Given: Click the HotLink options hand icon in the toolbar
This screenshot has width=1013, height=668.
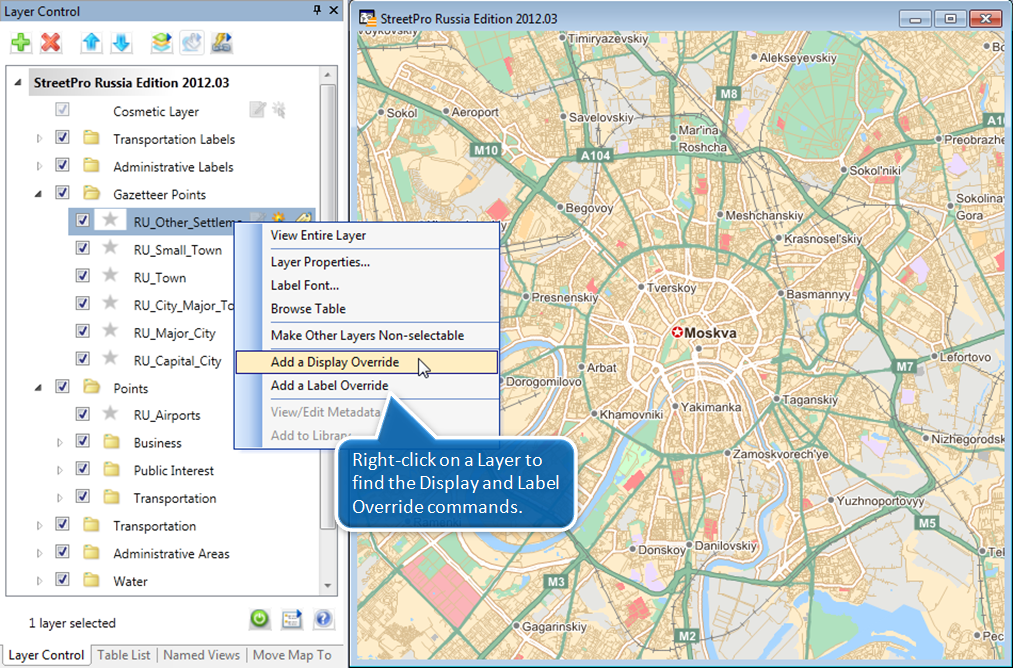Looking at the screenshot, I should click(191, 43).
